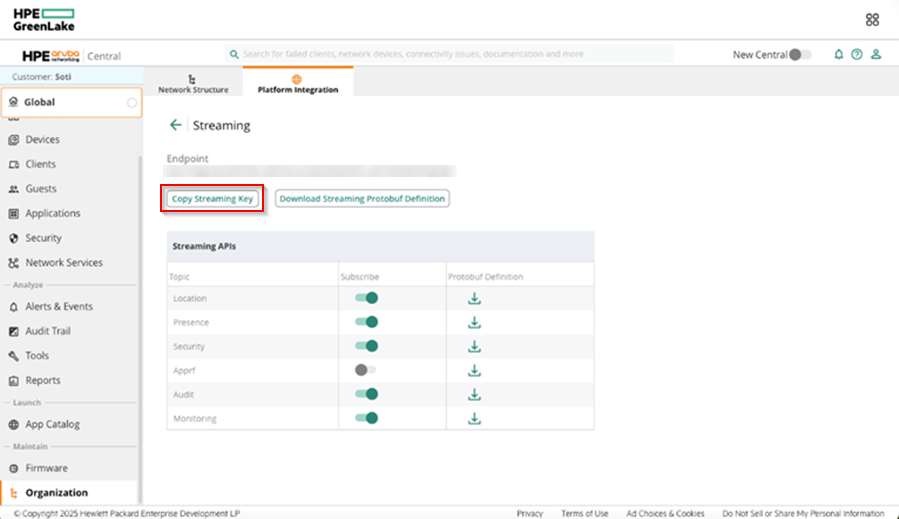Click Download Streaming Protobuf Definition button
Viewport: 899px width, 519px height.
[x=362, y=198]
